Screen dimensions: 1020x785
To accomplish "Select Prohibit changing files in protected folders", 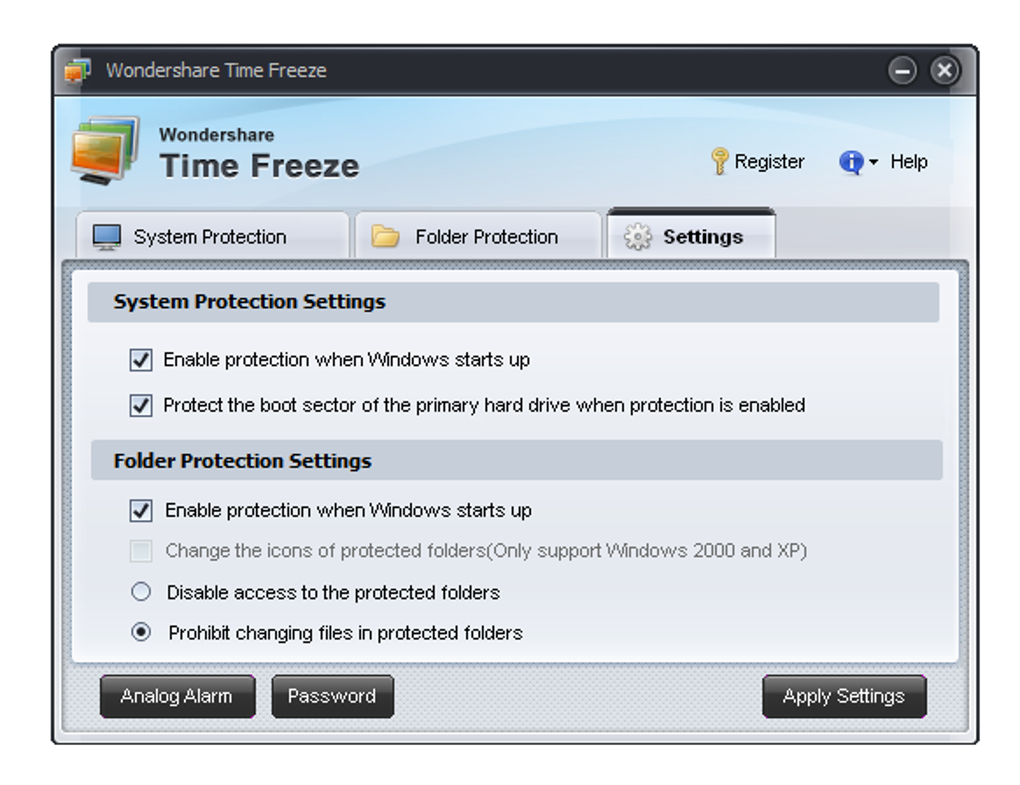I will [x=141, y=632].
